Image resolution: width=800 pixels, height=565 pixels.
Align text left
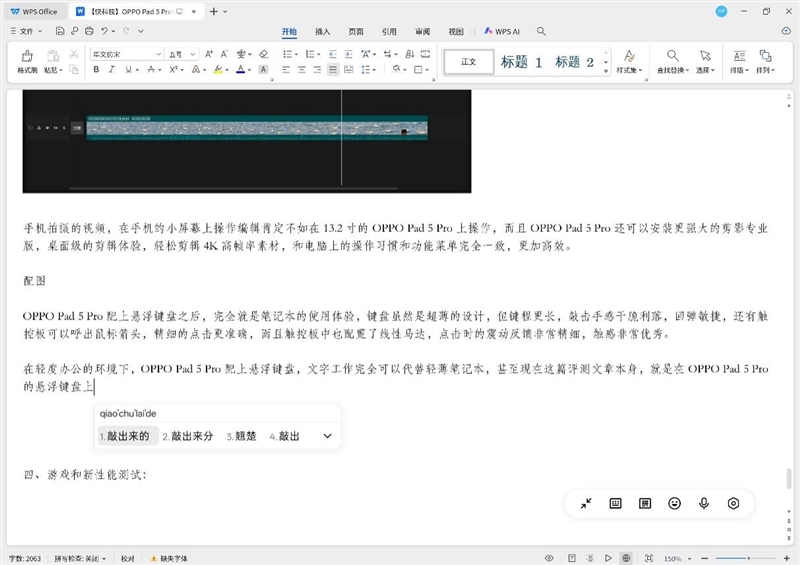coord(286,69)
